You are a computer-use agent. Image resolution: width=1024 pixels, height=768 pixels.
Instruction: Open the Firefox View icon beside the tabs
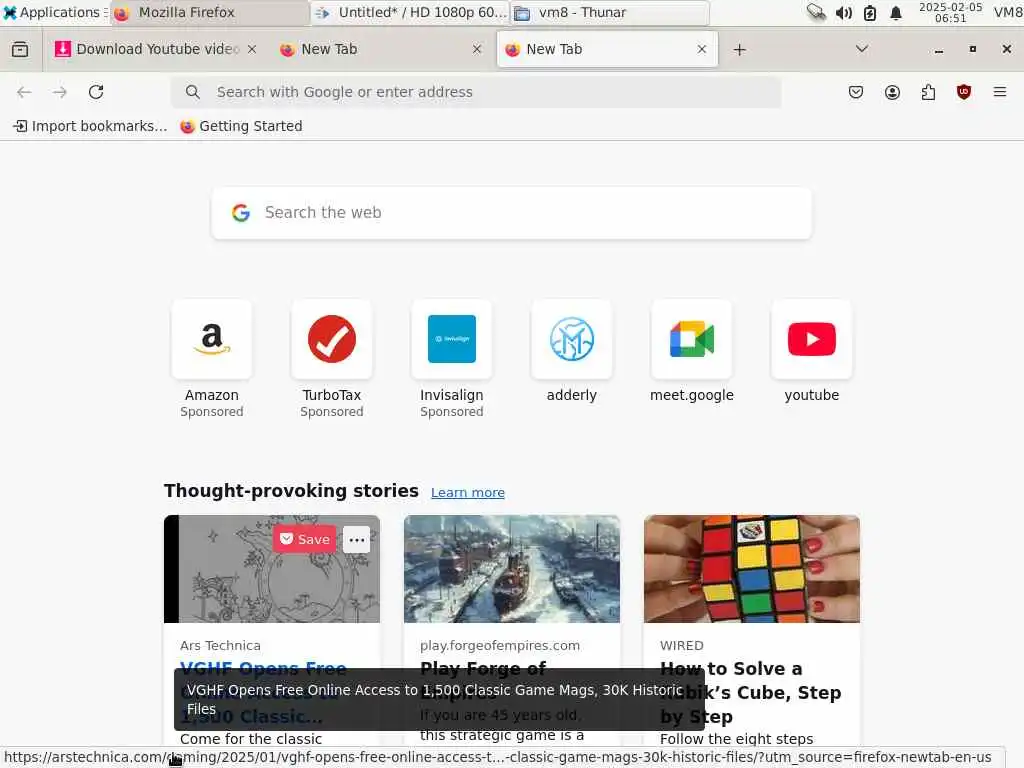pyautogui.click(x=20, y=49)
